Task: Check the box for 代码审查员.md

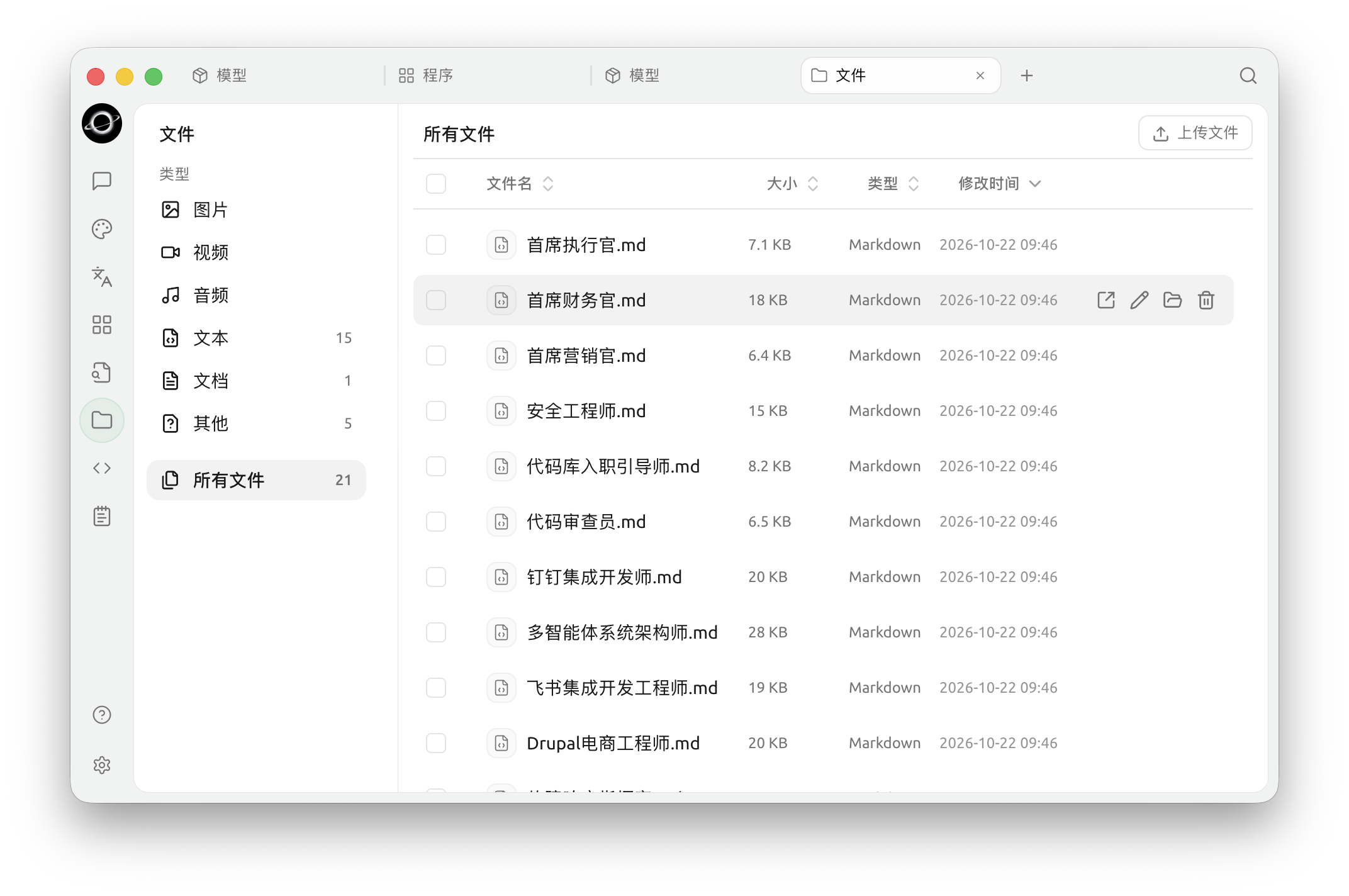Action: point(436,522)
